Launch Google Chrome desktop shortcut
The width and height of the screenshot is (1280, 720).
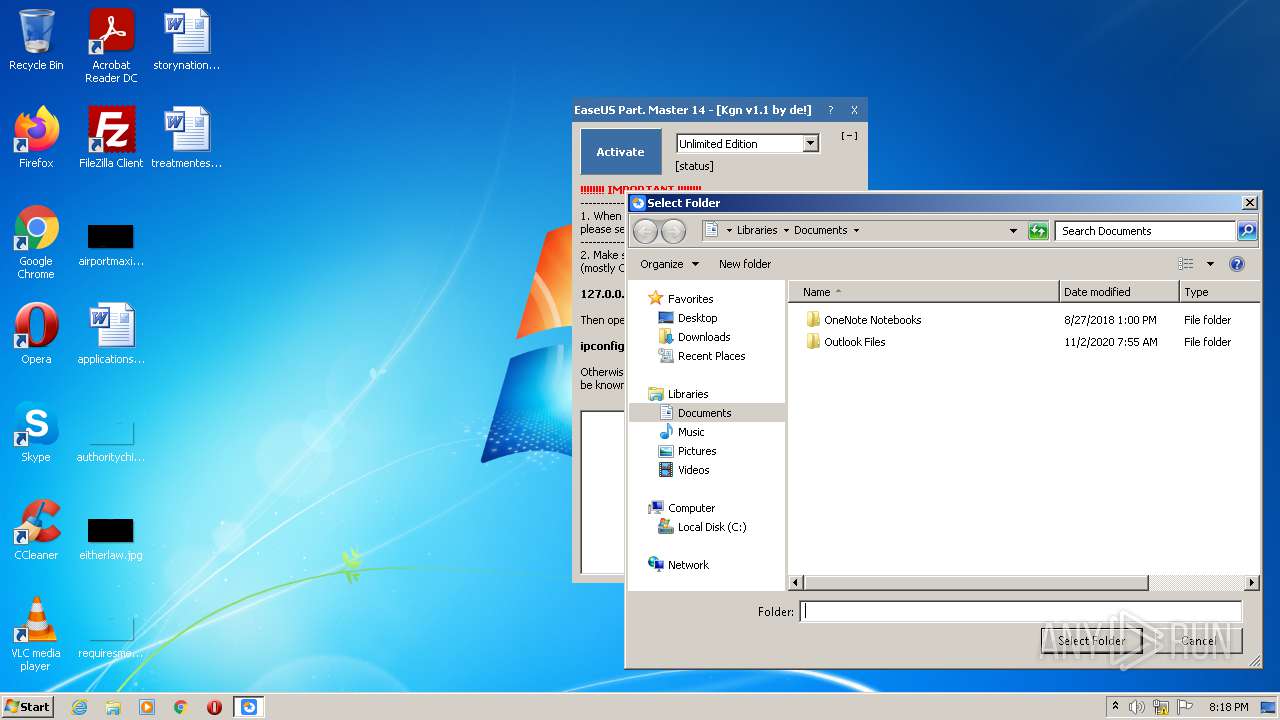click(x=36, y=242)
